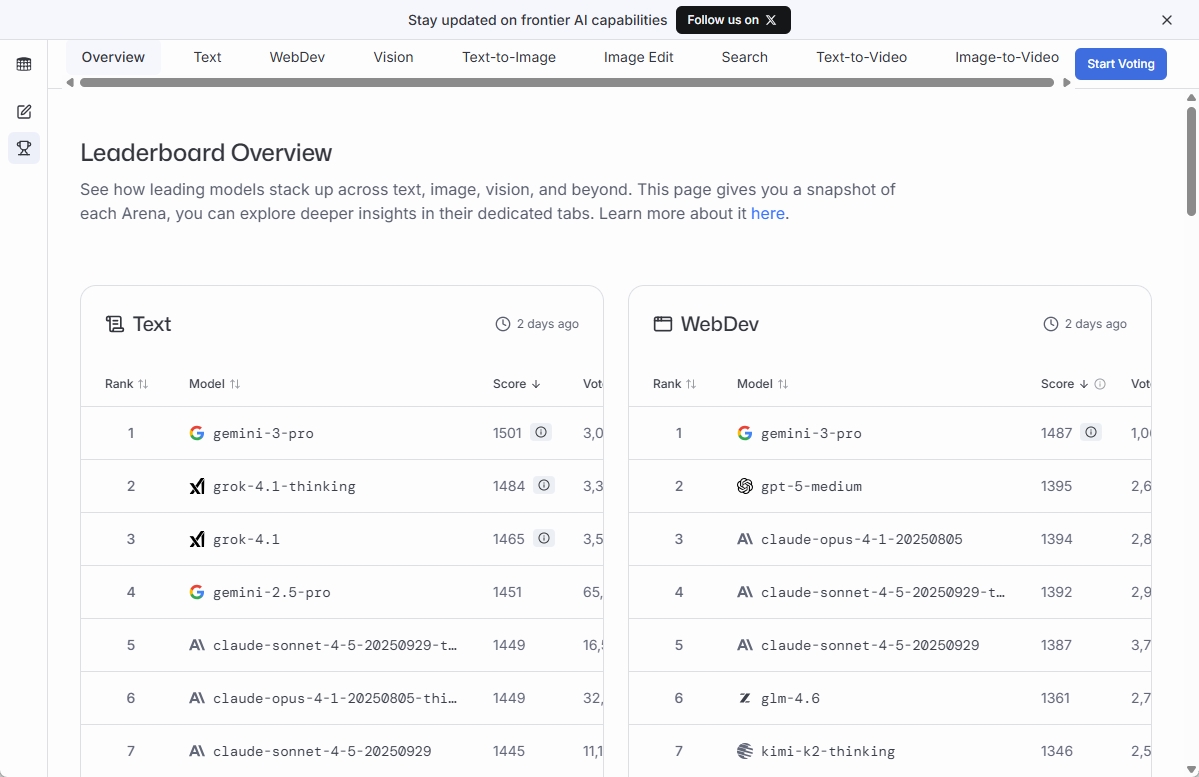
Task: Open new chat via edit icon
Action: click(x=24, y=112)
